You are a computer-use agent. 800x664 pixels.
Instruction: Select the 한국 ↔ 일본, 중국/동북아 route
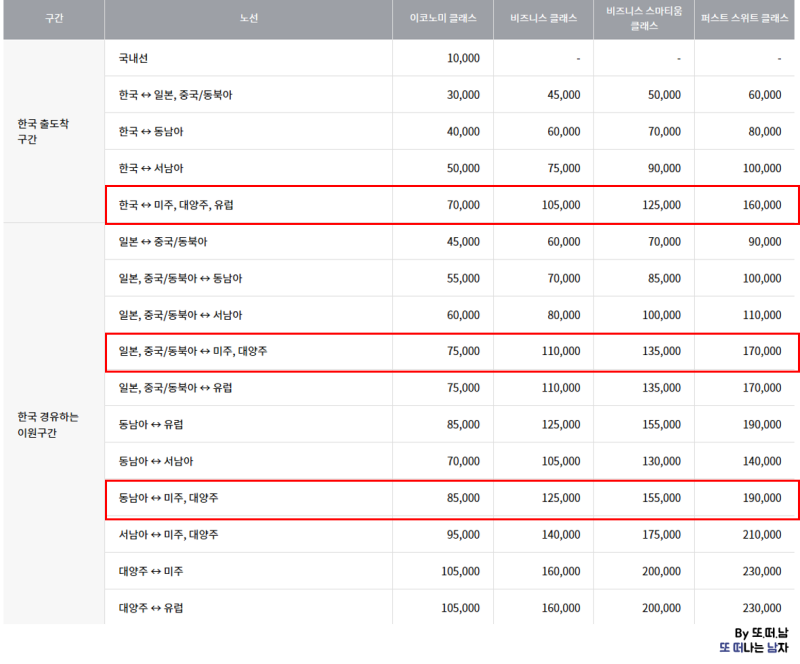[176, 95]
